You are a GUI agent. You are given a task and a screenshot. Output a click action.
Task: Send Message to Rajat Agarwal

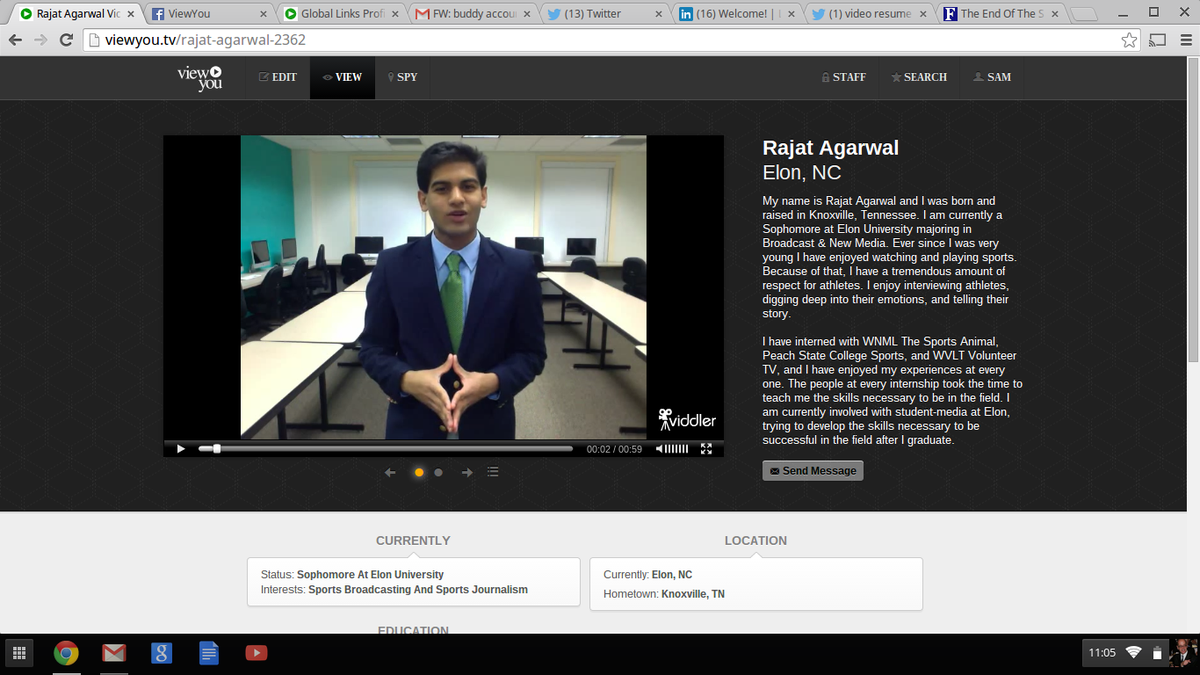pyautogui.click(x=813, y=470)
